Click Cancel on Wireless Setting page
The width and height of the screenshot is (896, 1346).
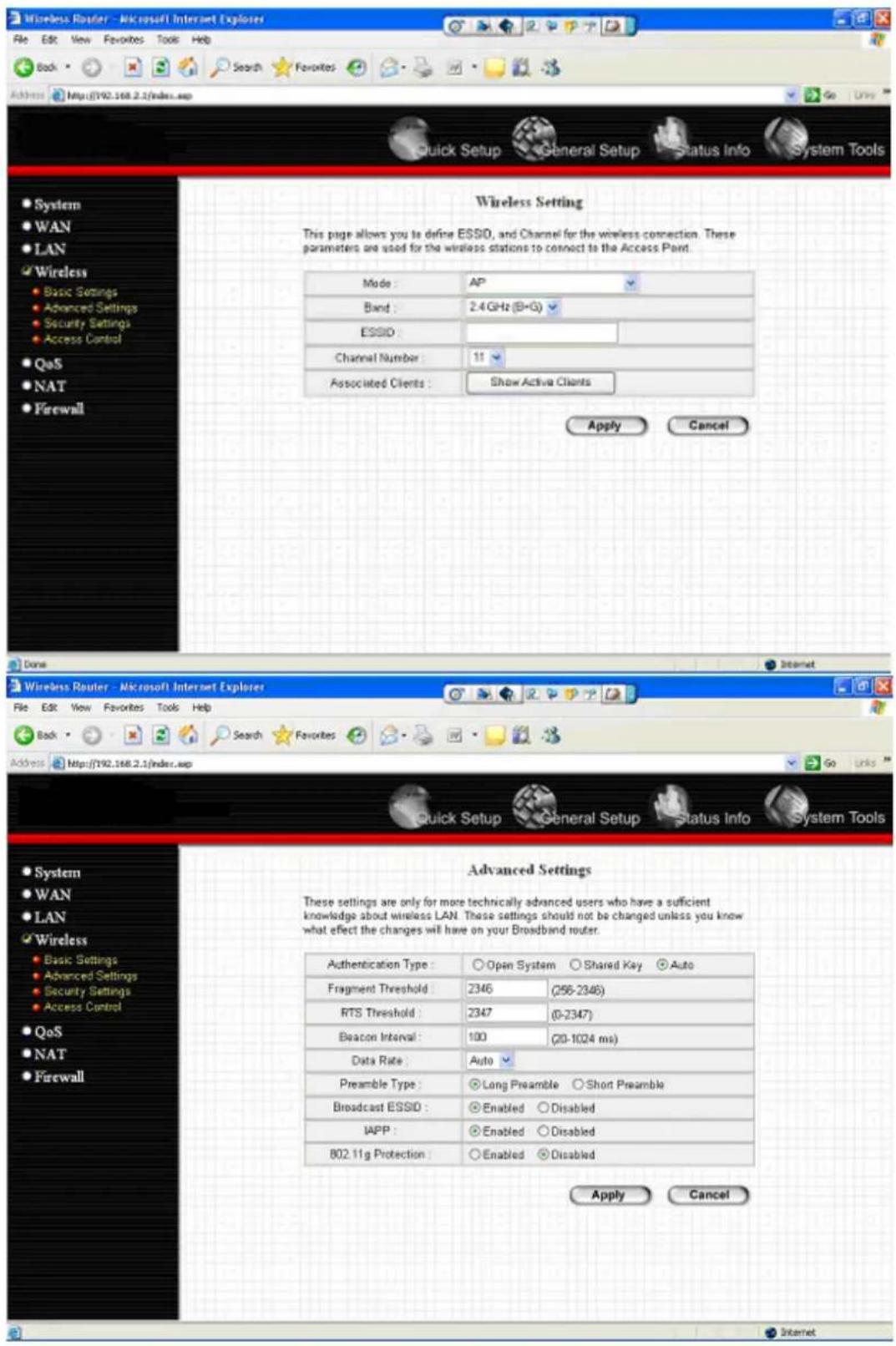tap(708, 426)
